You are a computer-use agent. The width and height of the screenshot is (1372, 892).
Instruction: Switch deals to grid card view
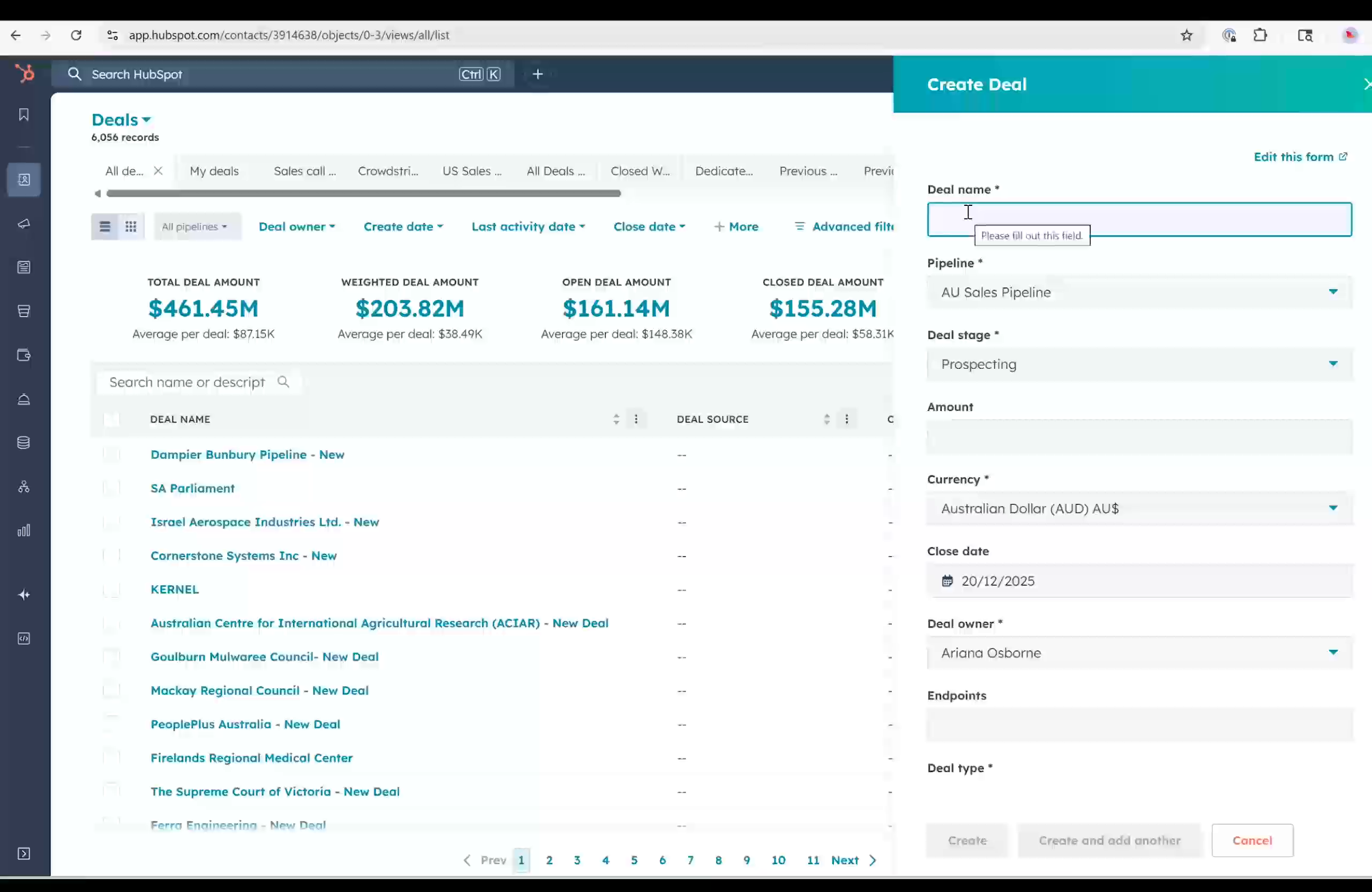point(130,226)
